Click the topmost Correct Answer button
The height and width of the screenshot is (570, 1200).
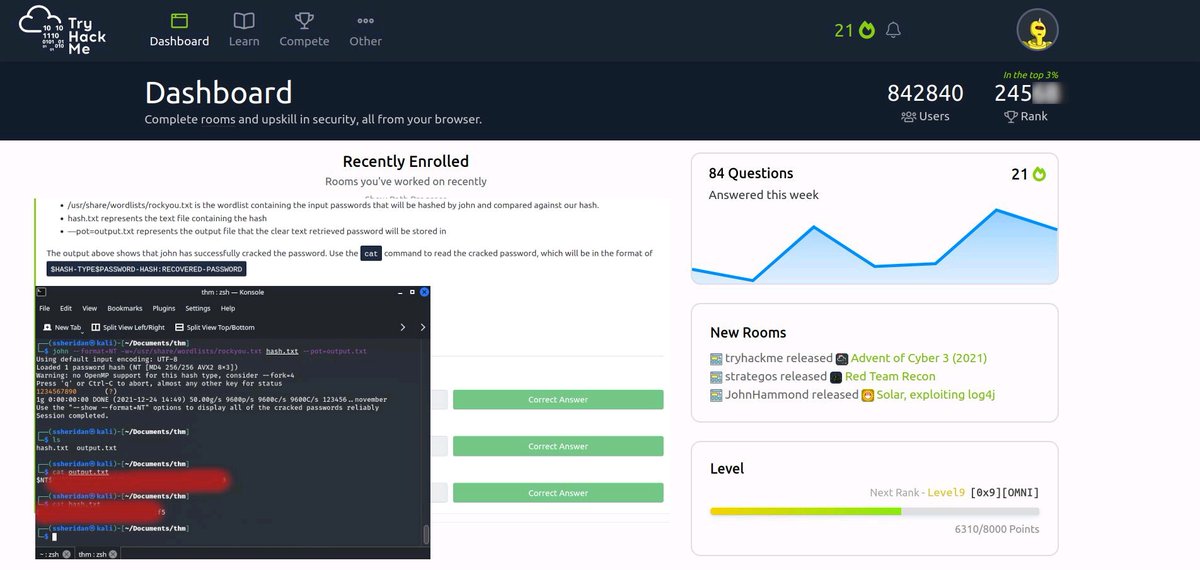click(x=558, y=400)
